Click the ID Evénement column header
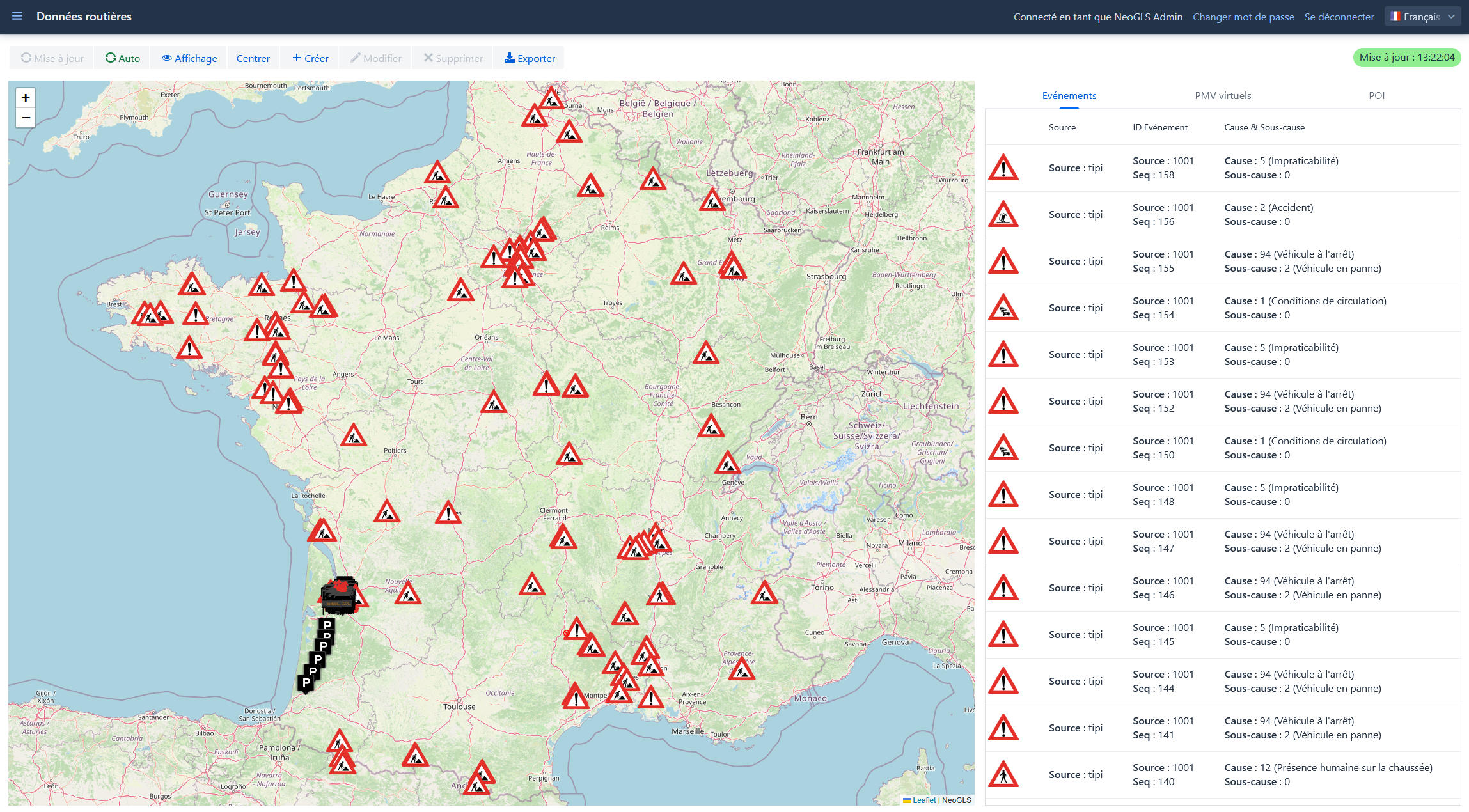Screen dimensions: 1469x812 pos(1160,127)
